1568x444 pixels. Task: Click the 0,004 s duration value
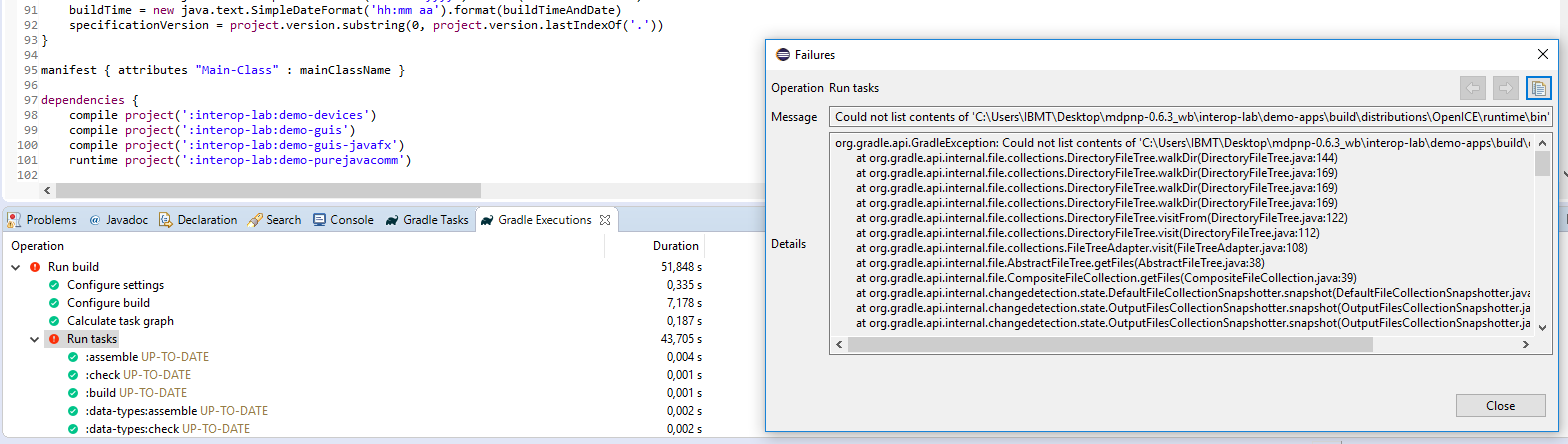point(685,357)
